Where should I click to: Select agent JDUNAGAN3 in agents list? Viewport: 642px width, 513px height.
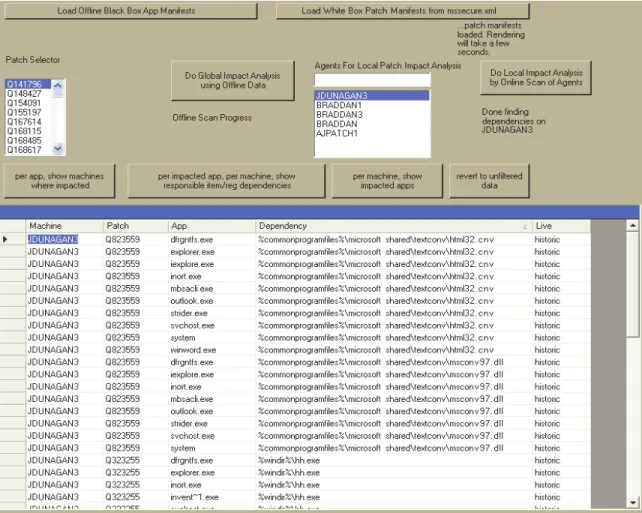coord(372,96)
